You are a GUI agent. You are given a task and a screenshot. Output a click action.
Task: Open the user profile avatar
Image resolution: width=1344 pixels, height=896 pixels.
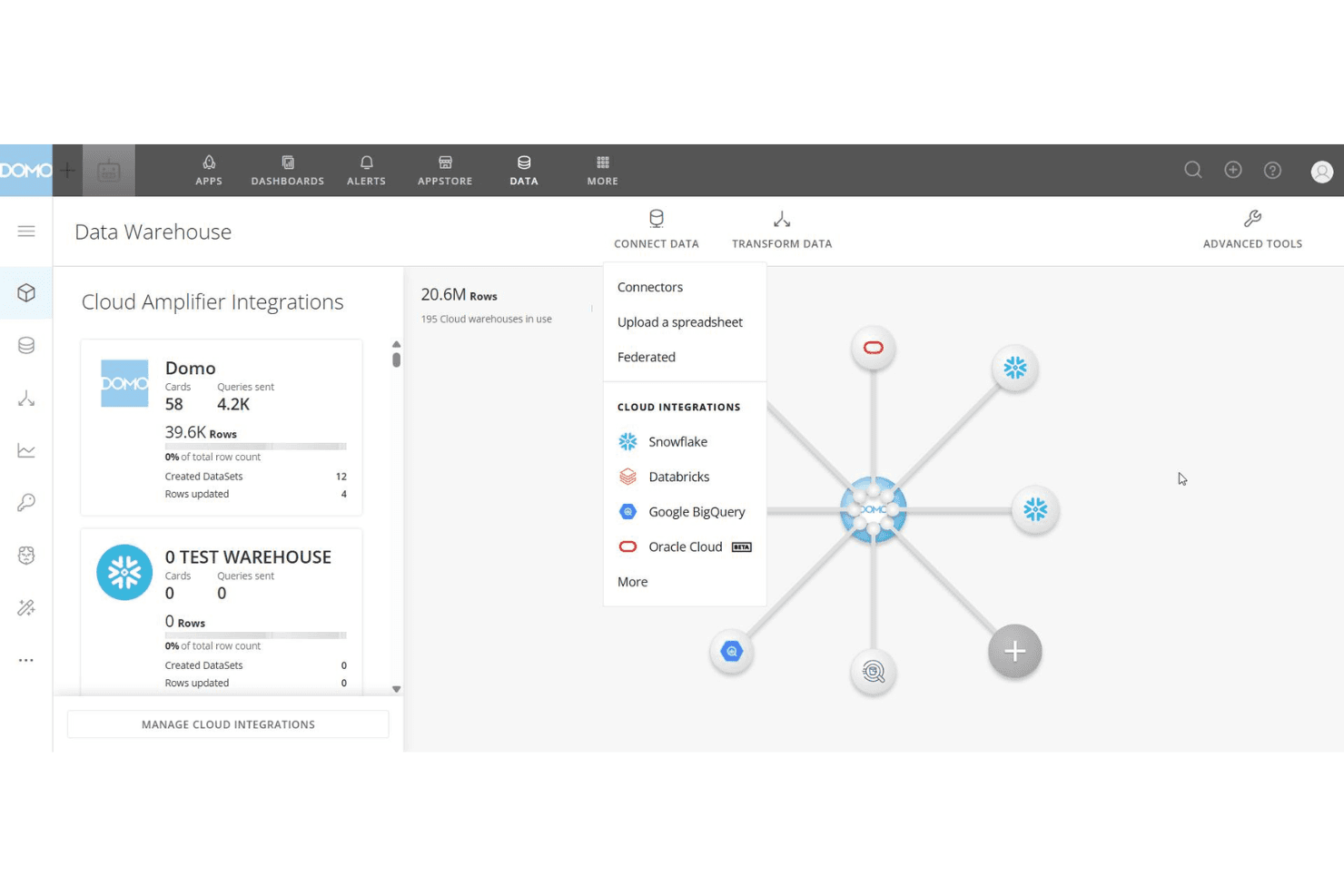(x=1322, y=171)
